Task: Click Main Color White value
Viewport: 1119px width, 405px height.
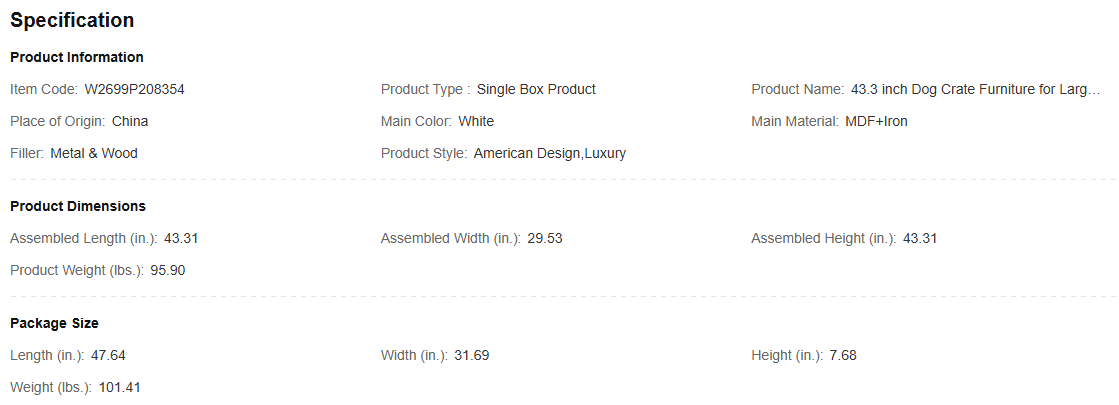Action: pyautogui.click(x=476, y=121)
